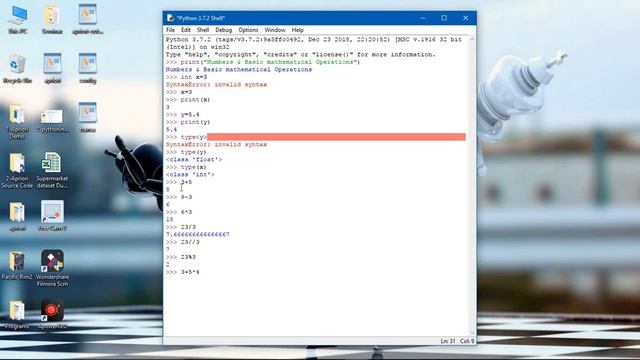This screenshot has height=360, width=640.
Task: Select the config file desktop icon
Action: 87,69
